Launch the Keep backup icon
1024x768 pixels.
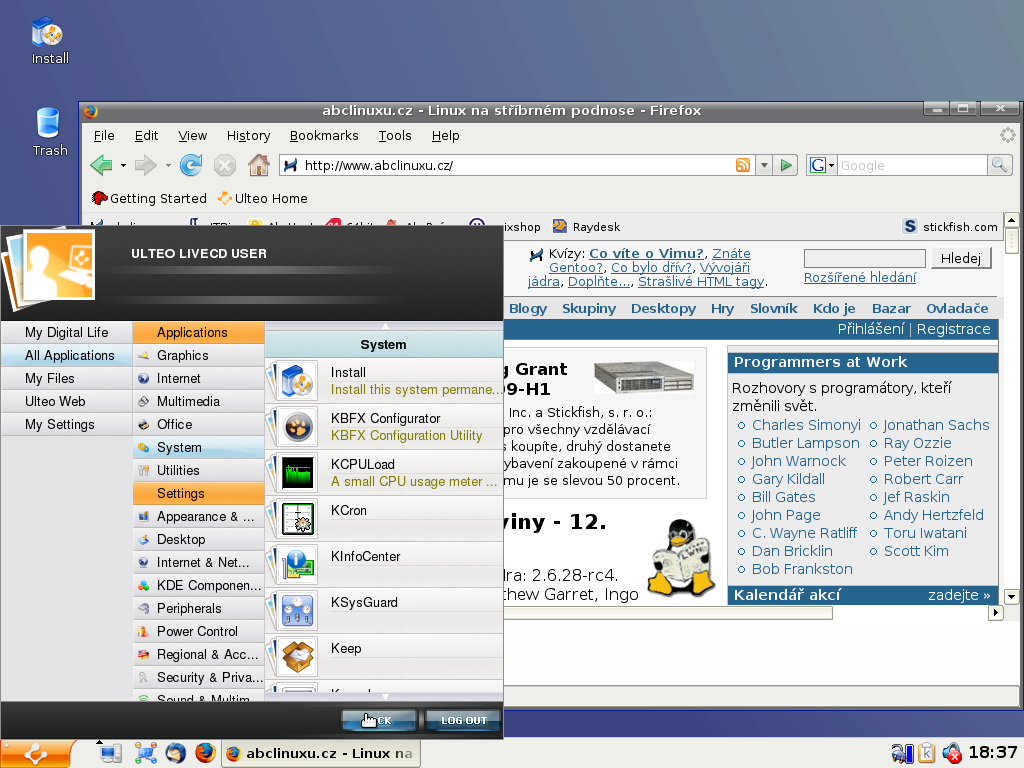(x=298, y=657)
